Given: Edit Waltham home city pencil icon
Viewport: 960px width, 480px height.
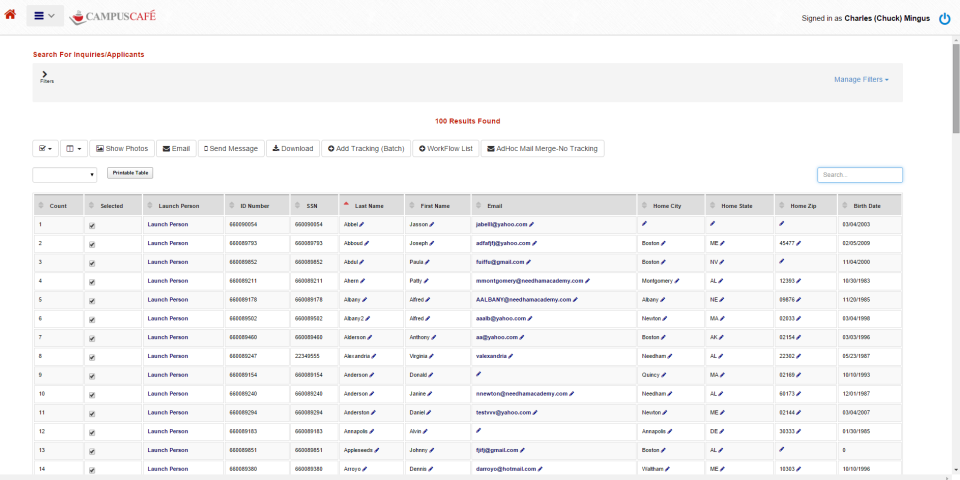Looking at the screenshot, I should tap(666, 469).
